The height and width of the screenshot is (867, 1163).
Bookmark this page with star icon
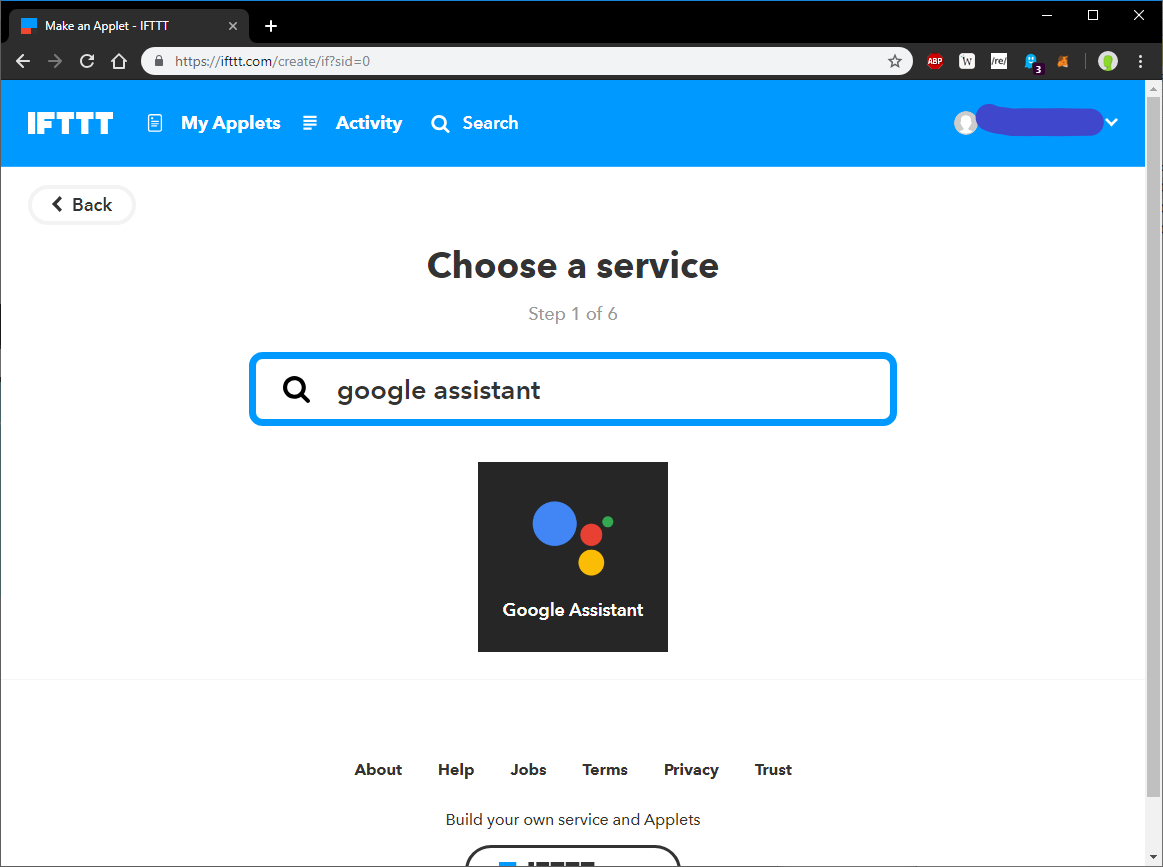pyautogui.click(x=895, y=62)
